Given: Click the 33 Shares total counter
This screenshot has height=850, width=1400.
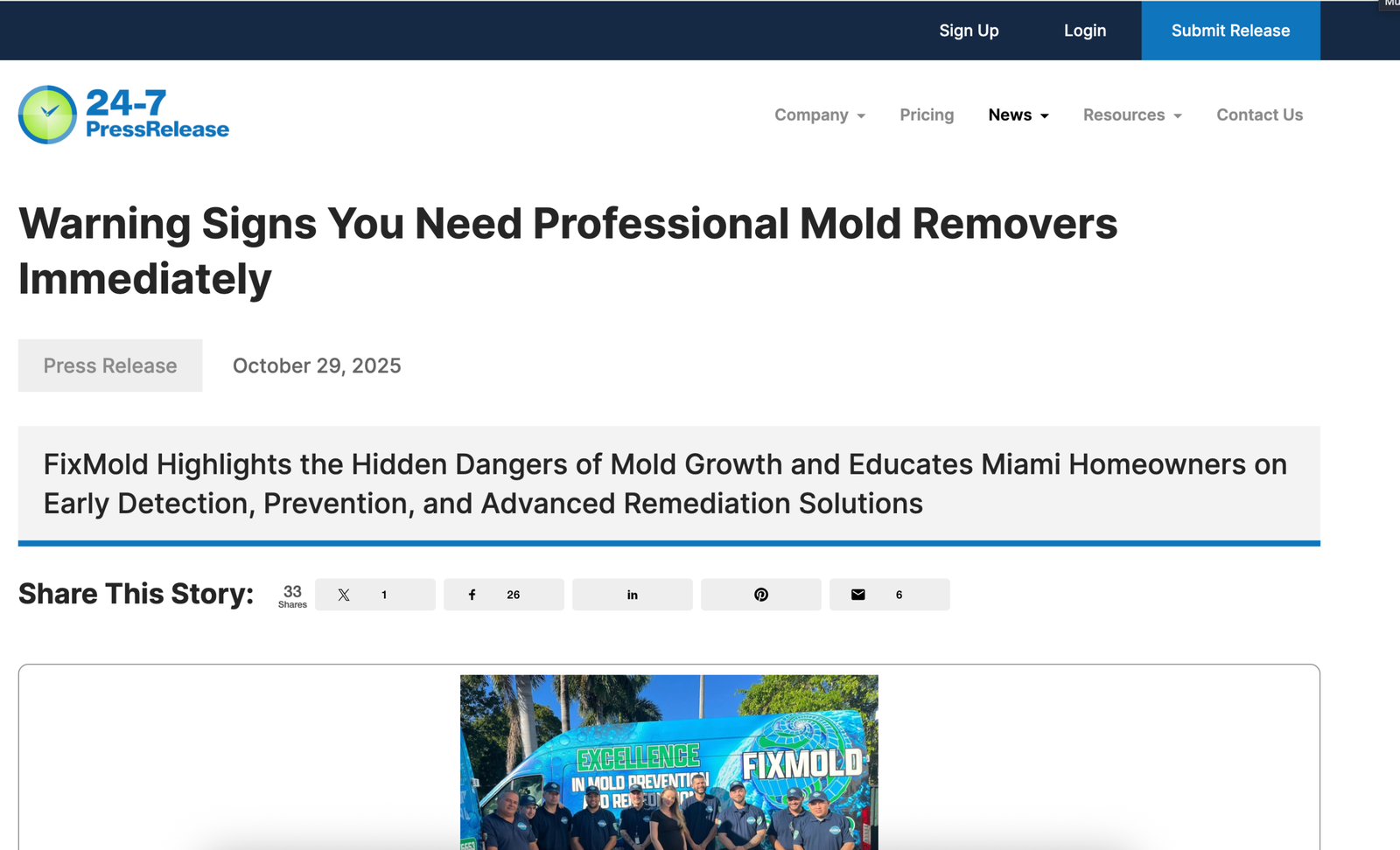Looking at the screenshot, I should click(x=292, y=596).
